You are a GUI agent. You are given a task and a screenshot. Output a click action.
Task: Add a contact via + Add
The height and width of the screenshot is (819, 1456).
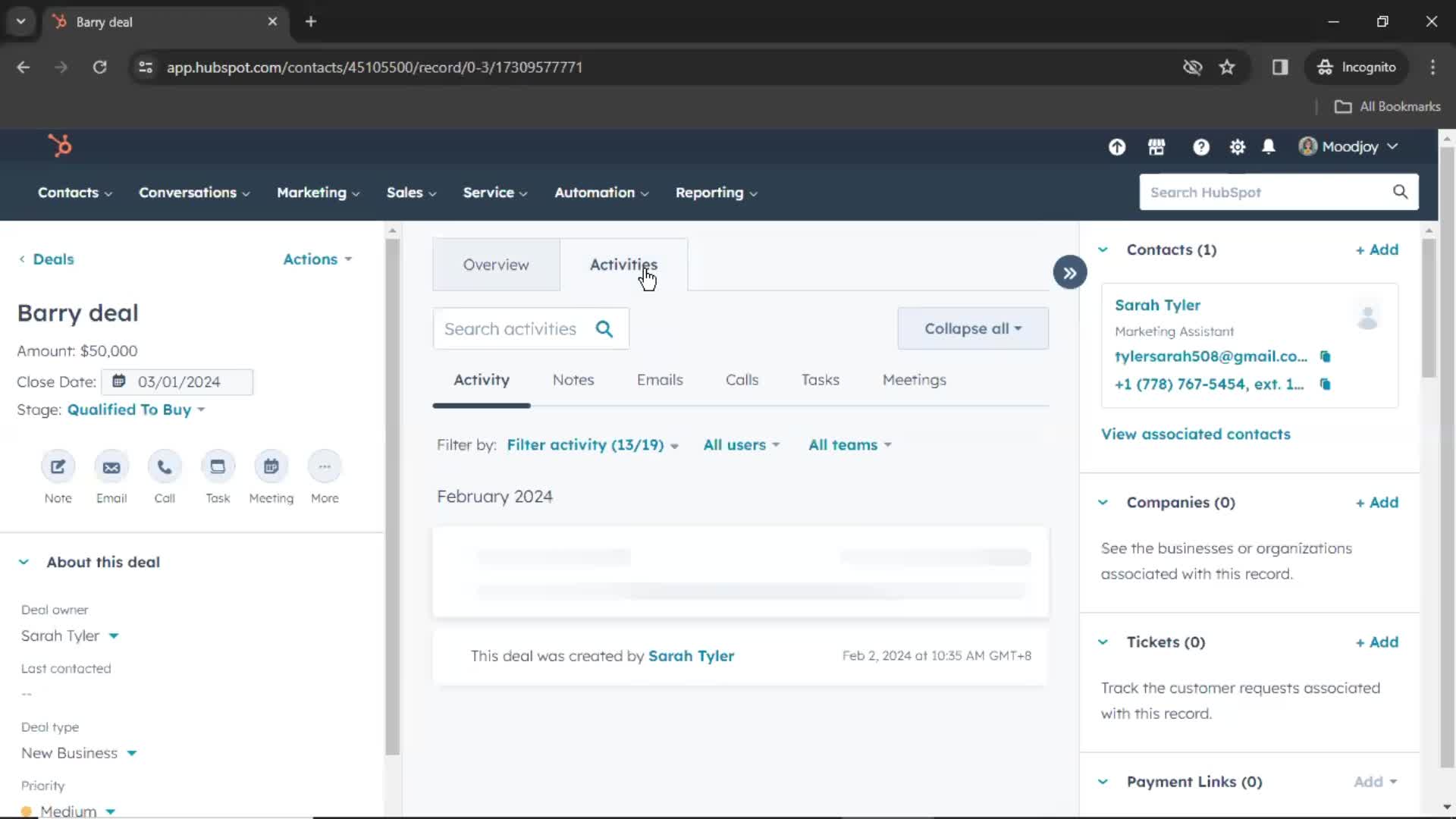click(x=1377, y=249)
